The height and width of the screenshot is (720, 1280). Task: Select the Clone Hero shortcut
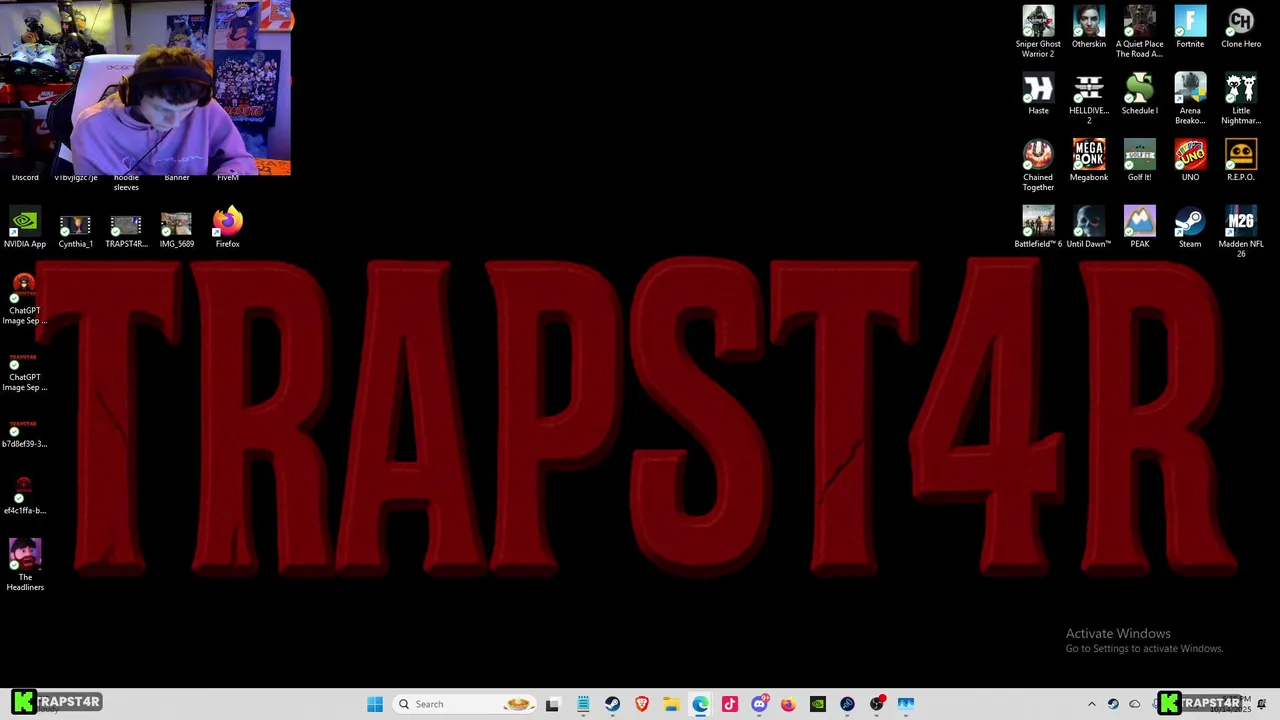pos(1241,27)
